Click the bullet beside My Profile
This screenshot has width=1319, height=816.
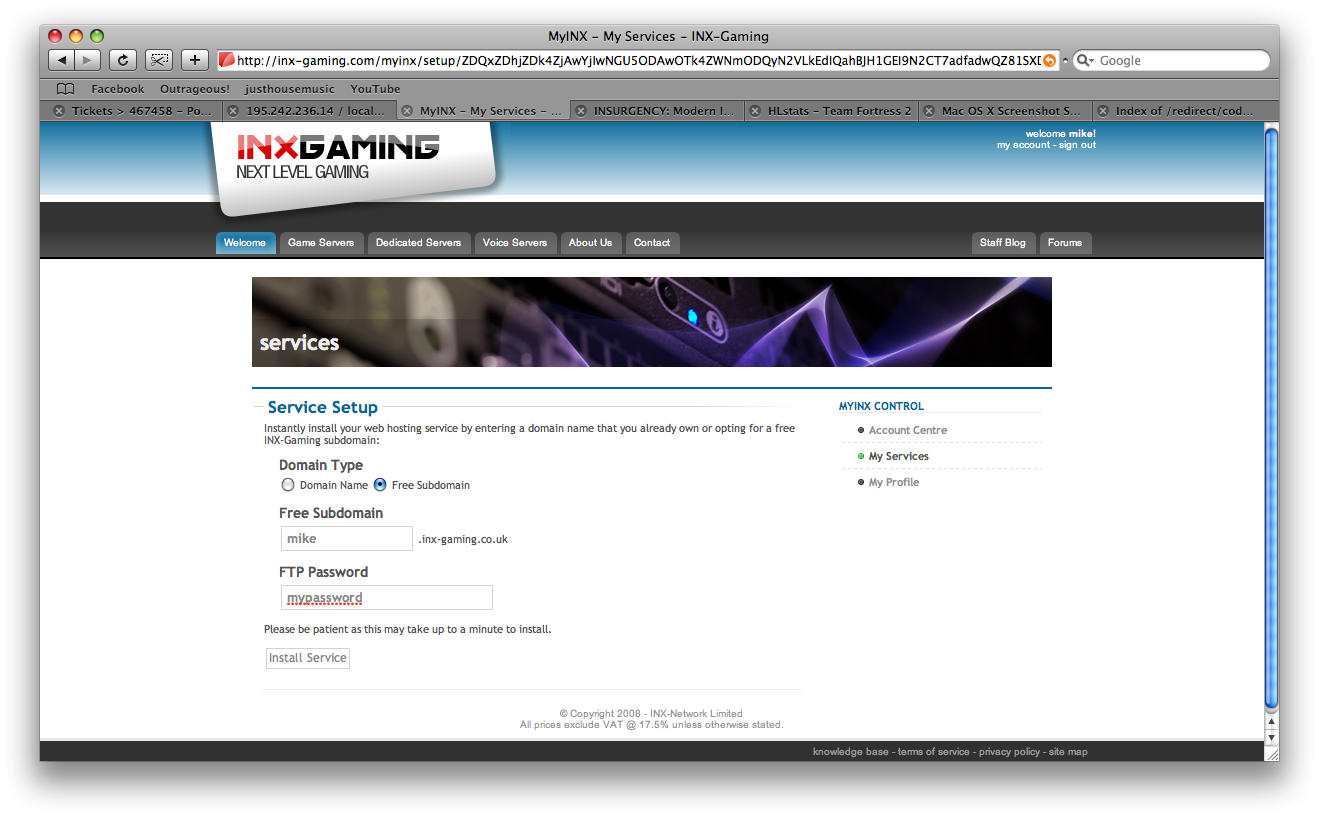pos(861,482)
